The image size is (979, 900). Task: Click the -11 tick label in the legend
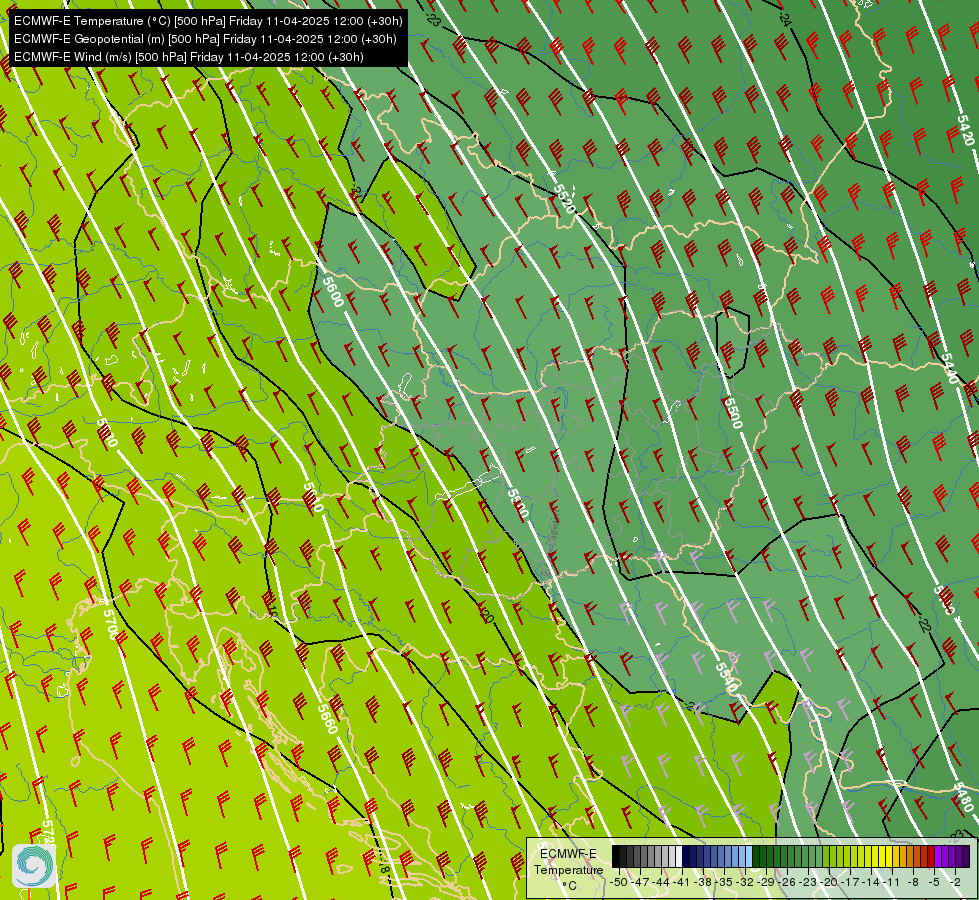click(893, 882)
